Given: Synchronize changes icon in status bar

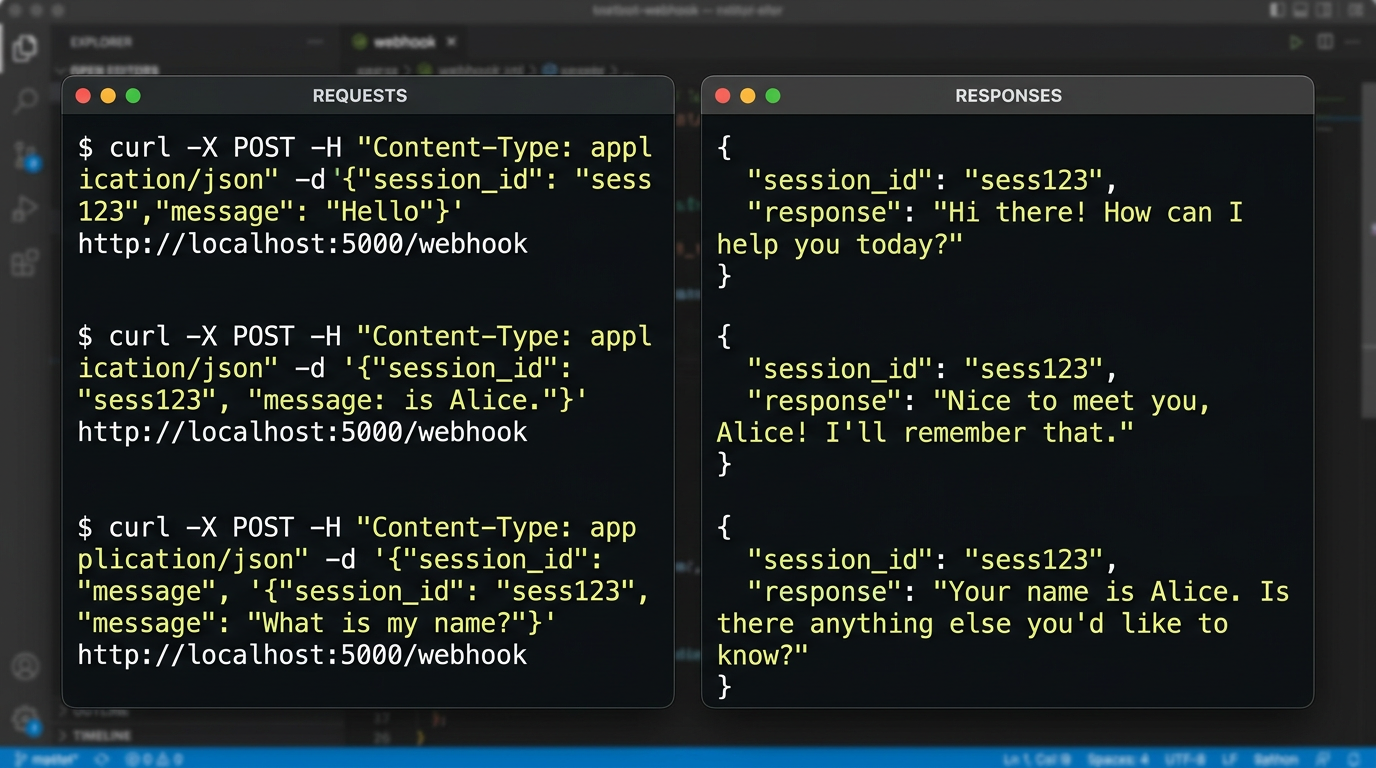Looking at the screenshot, I should click(x=101, y=759).
